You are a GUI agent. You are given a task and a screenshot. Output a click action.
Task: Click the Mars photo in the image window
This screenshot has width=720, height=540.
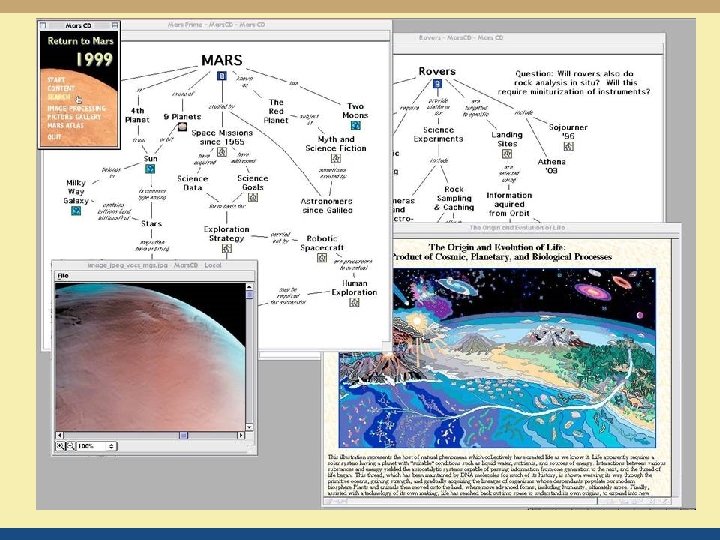click(150, 357)
